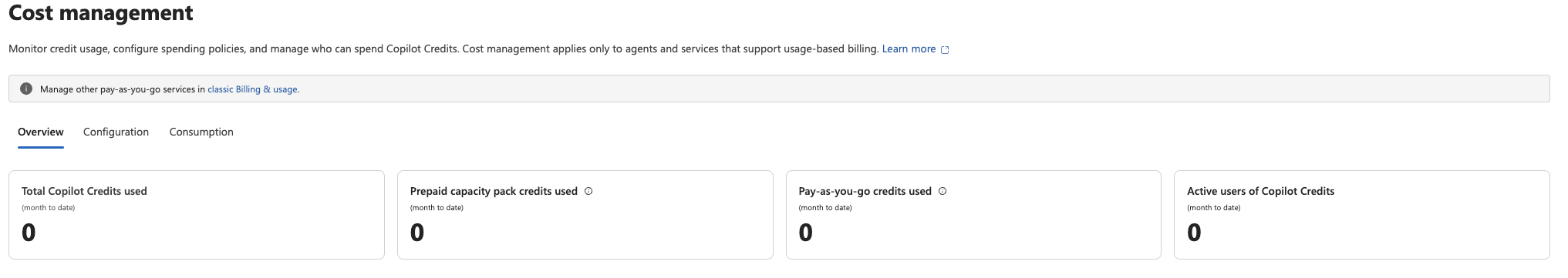This screenshot has width=1568, height=278.
Task: Click the 0 value under Total Copilot Credits
Action: pos(29,232)
